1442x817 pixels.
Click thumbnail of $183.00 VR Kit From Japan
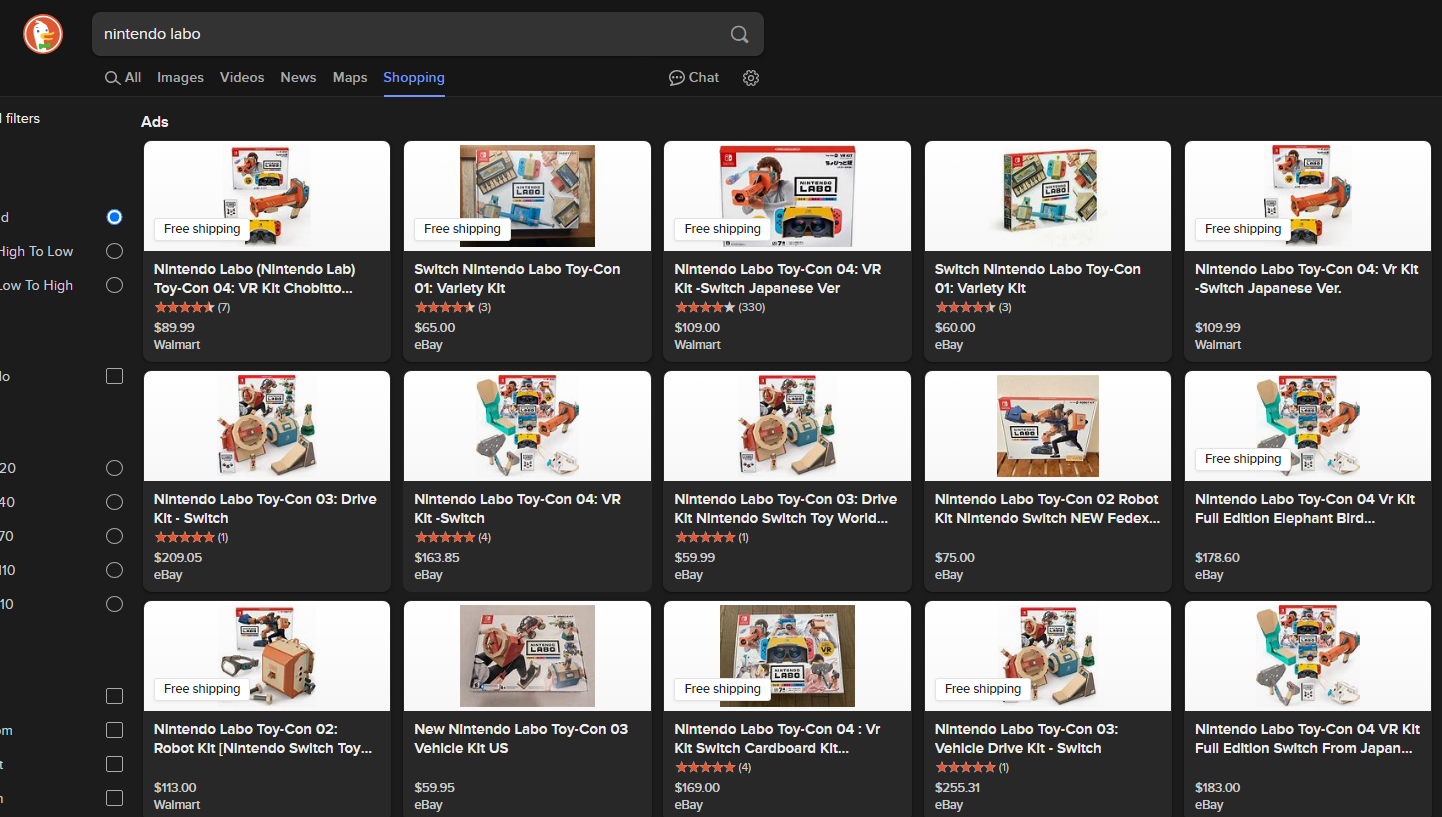pos(1308,656)
